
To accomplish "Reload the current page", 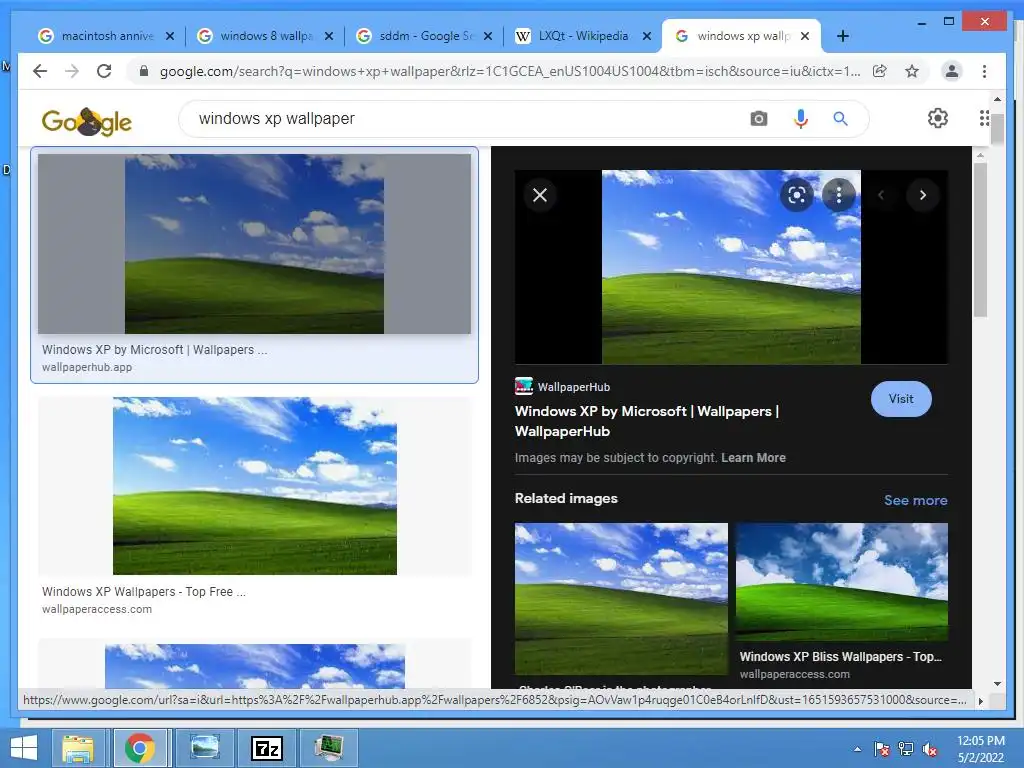I will coord(104,71).
